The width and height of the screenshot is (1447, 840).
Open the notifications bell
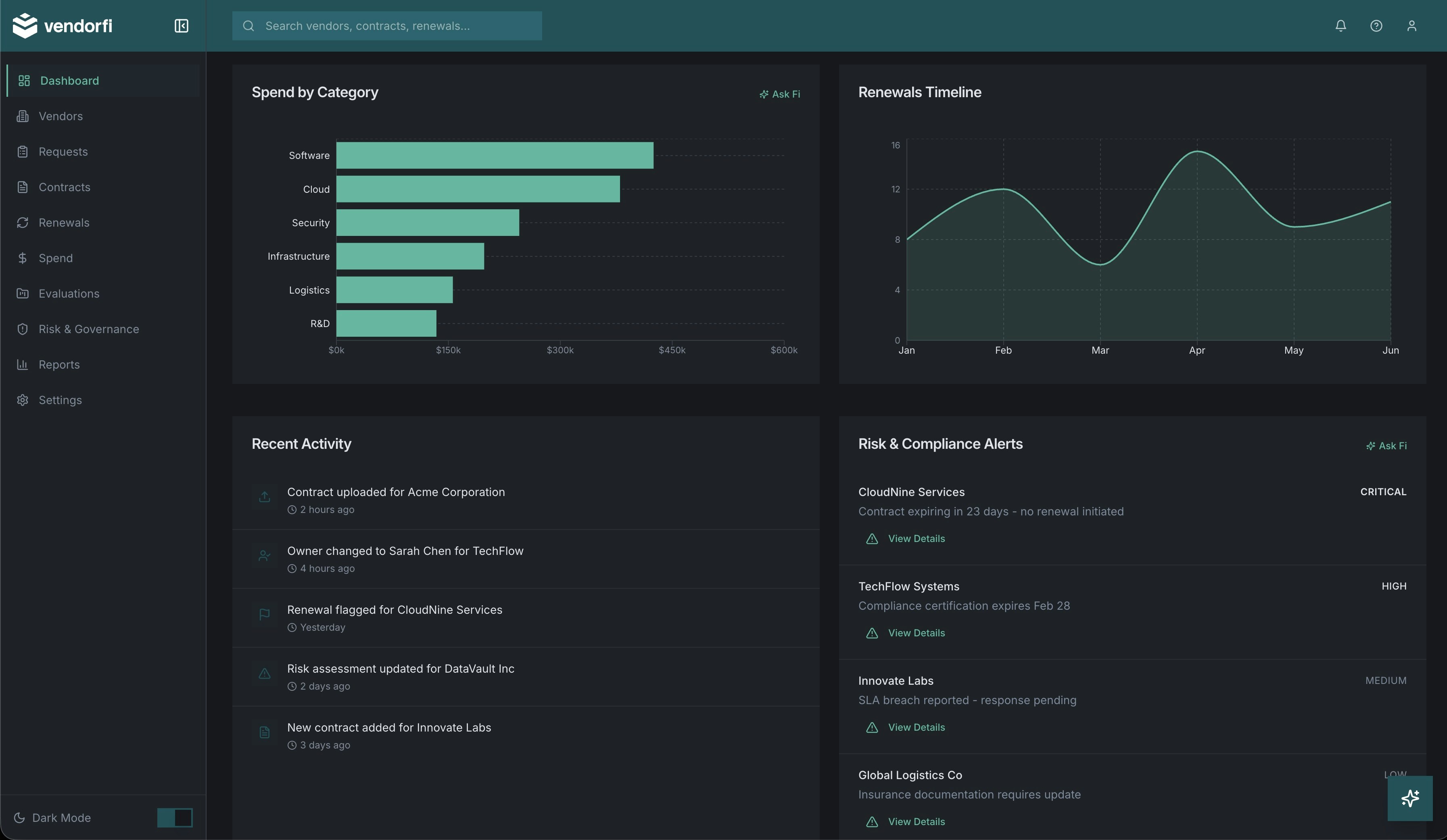coord(1340,26)
